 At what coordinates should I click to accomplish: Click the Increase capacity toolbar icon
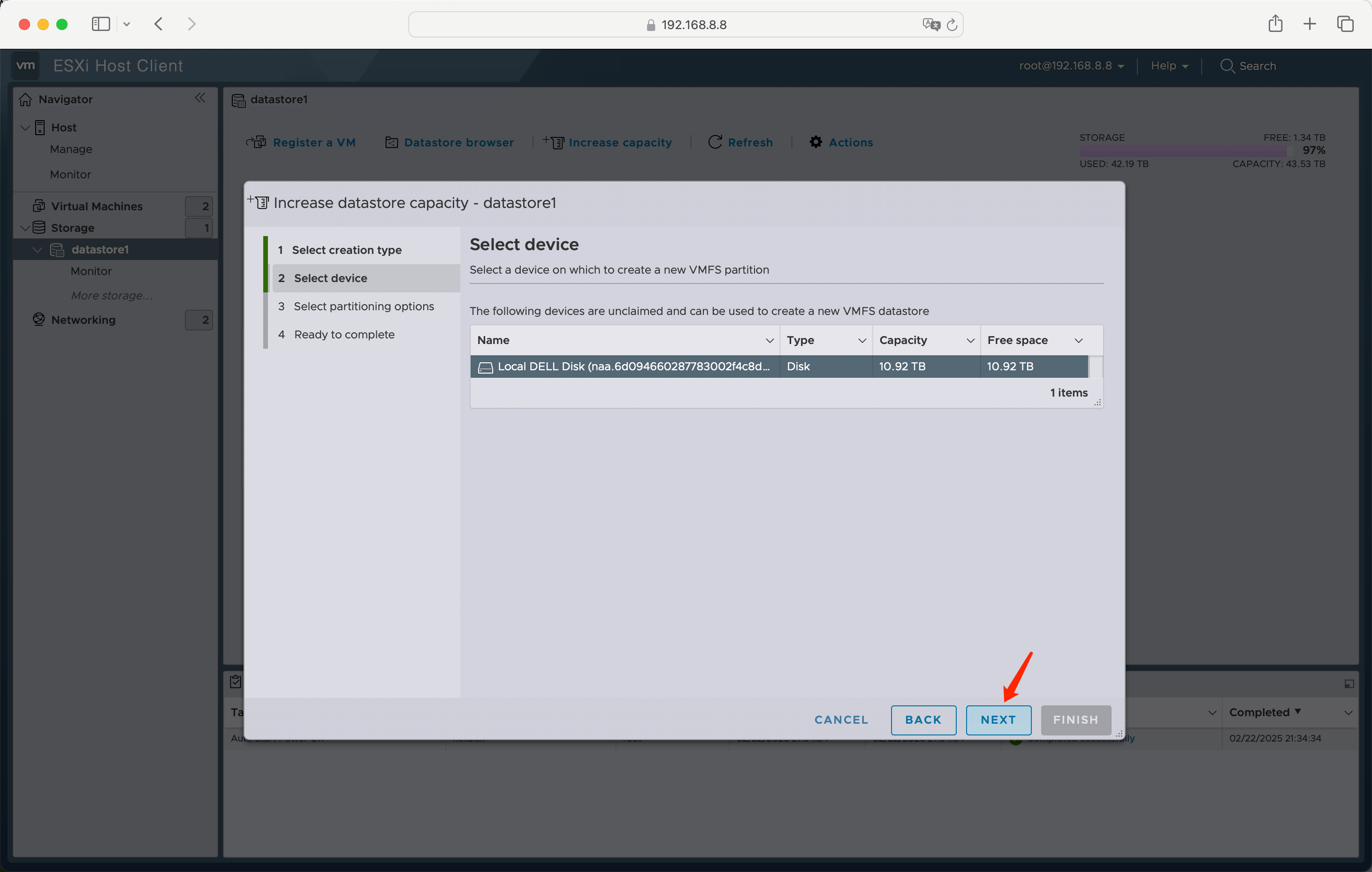coord(553,142)
